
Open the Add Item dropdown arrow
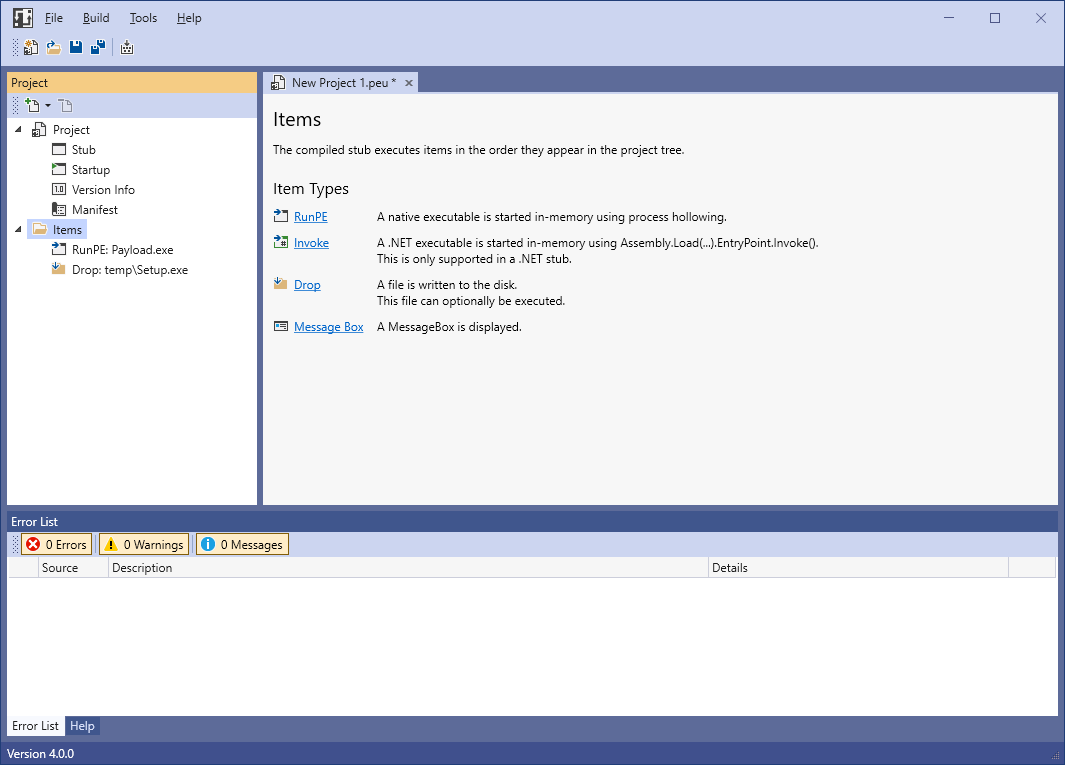pos(48,106)
